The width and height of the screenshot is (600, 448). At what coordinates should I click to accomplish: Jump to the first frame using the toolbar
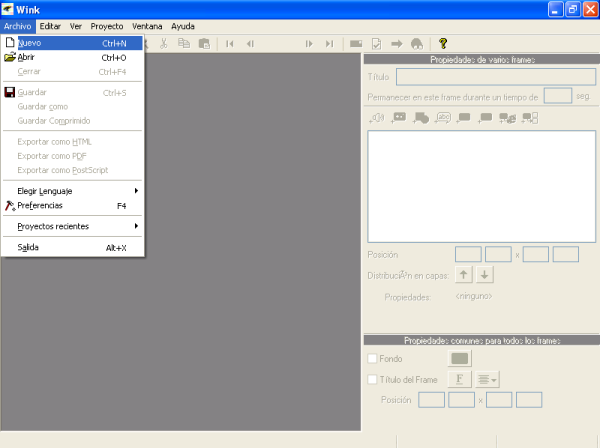point(230,43)
